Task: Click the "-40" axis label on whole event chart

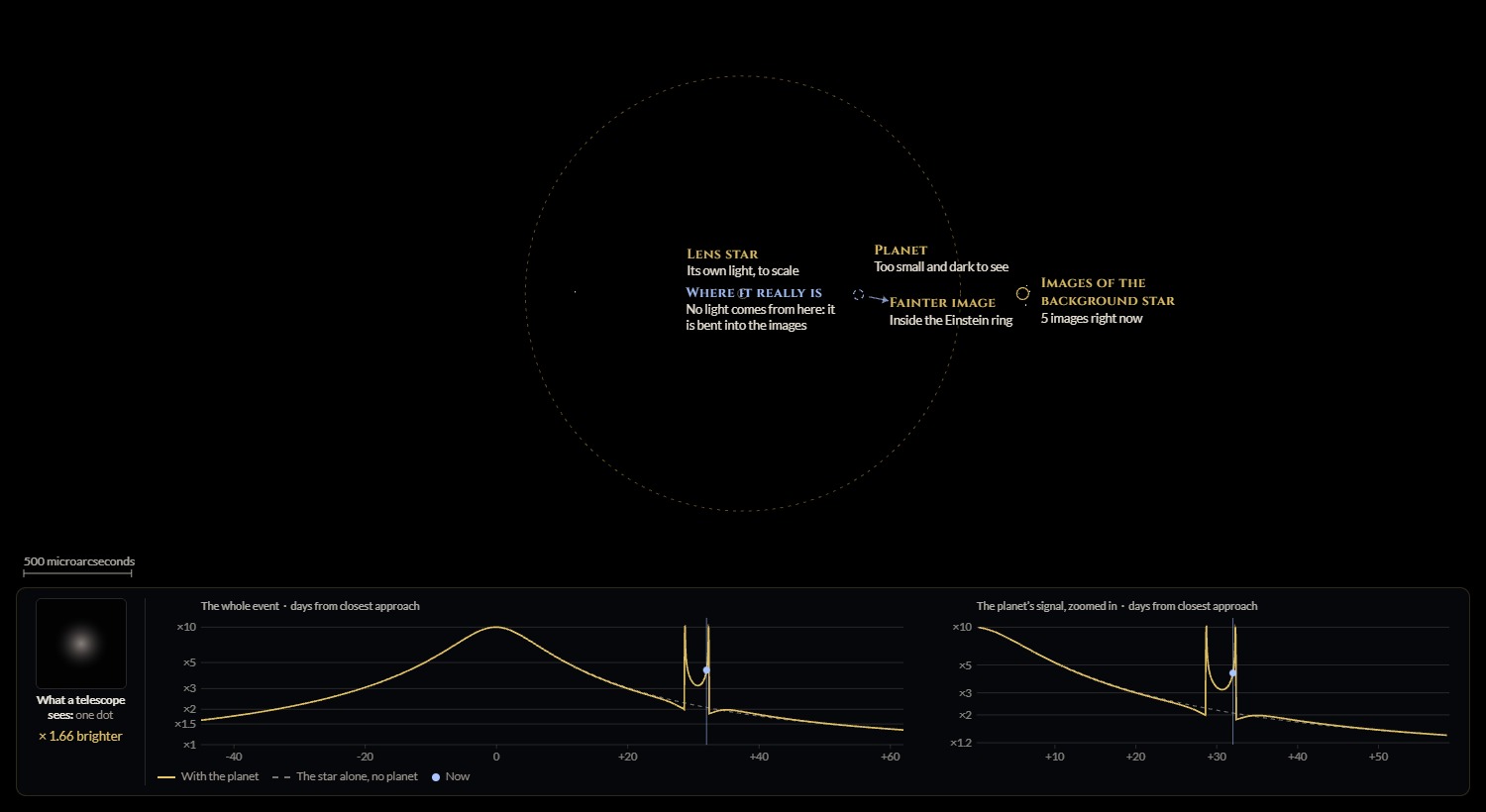Action: tap(234, 757)
